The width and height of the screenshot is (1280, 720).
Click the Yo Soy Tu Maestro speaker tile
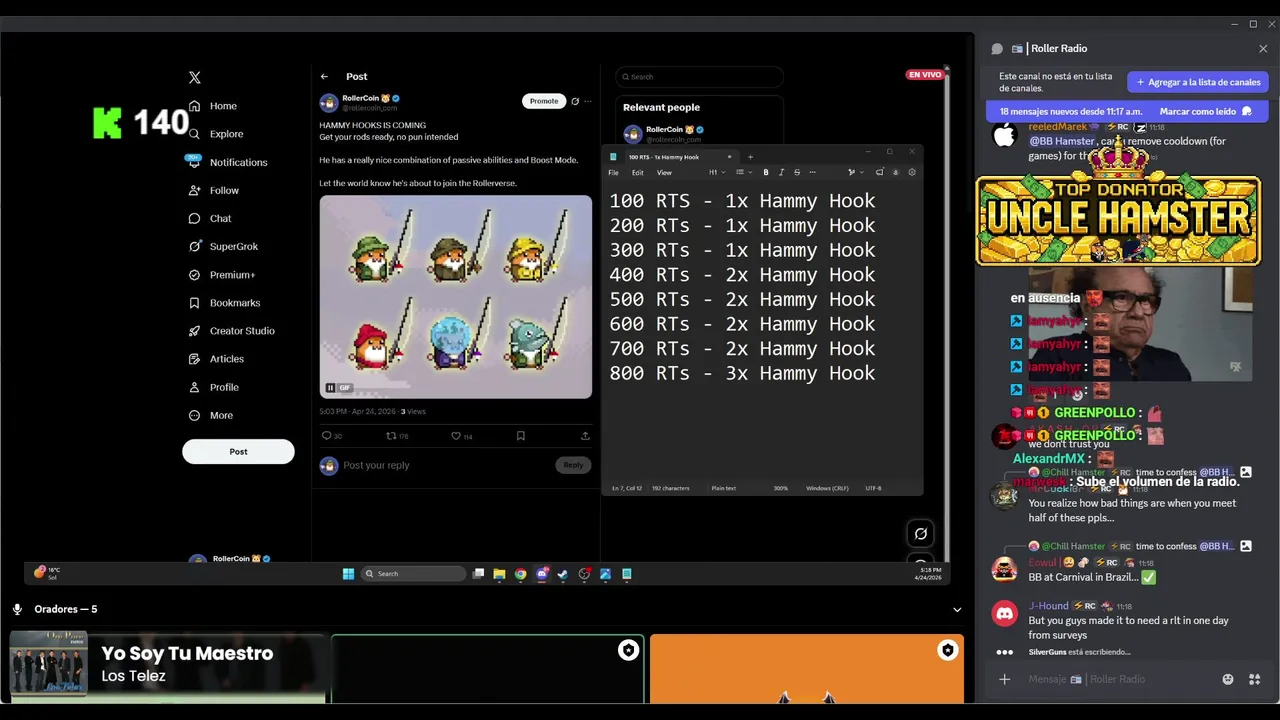168,669
